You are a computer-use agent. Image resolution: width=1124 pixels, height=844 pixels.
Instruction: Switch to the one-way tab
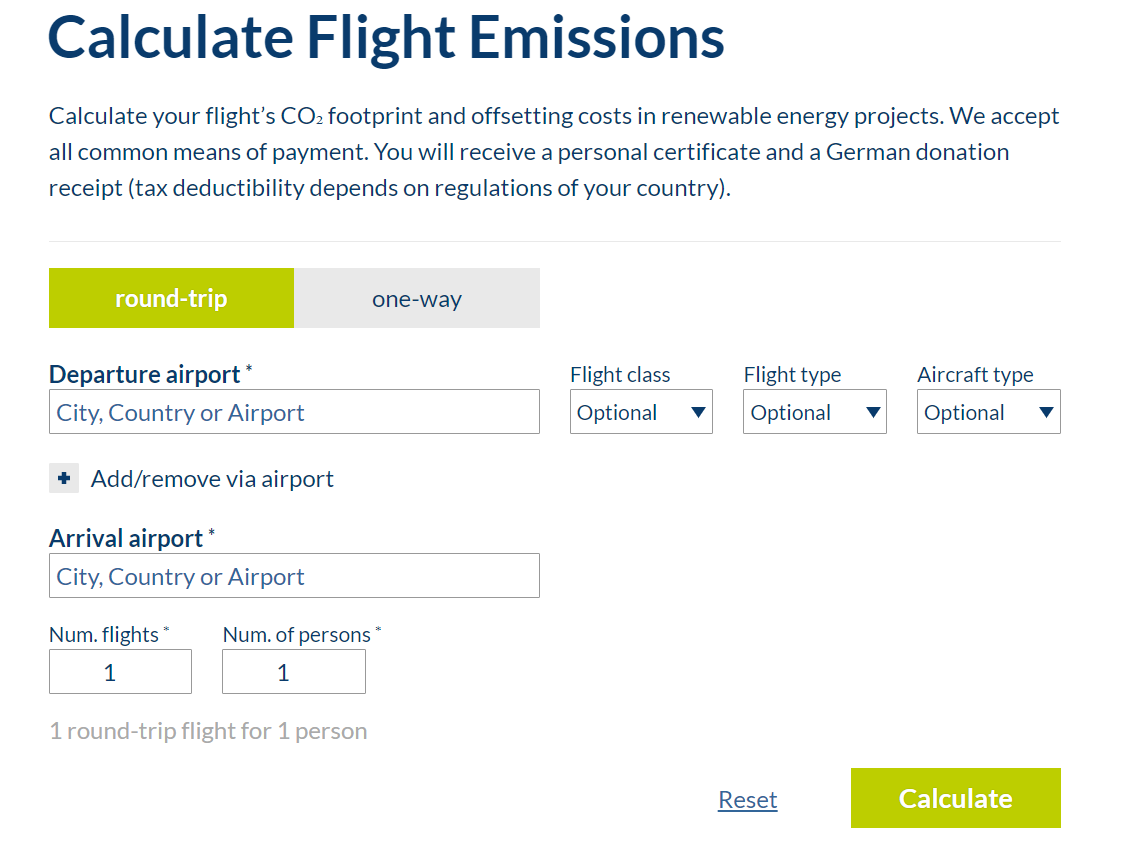pyautogui.click(x=417, y=297)
